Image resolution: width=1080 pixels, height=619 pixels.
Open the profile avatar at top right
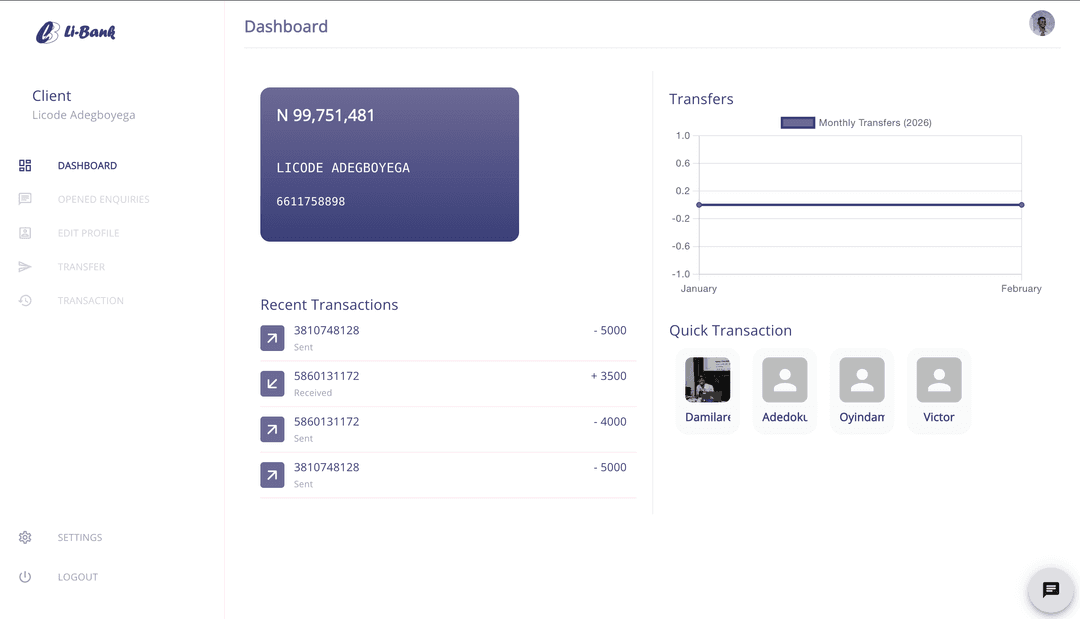pyautogui.click(x=1042, y=22)
